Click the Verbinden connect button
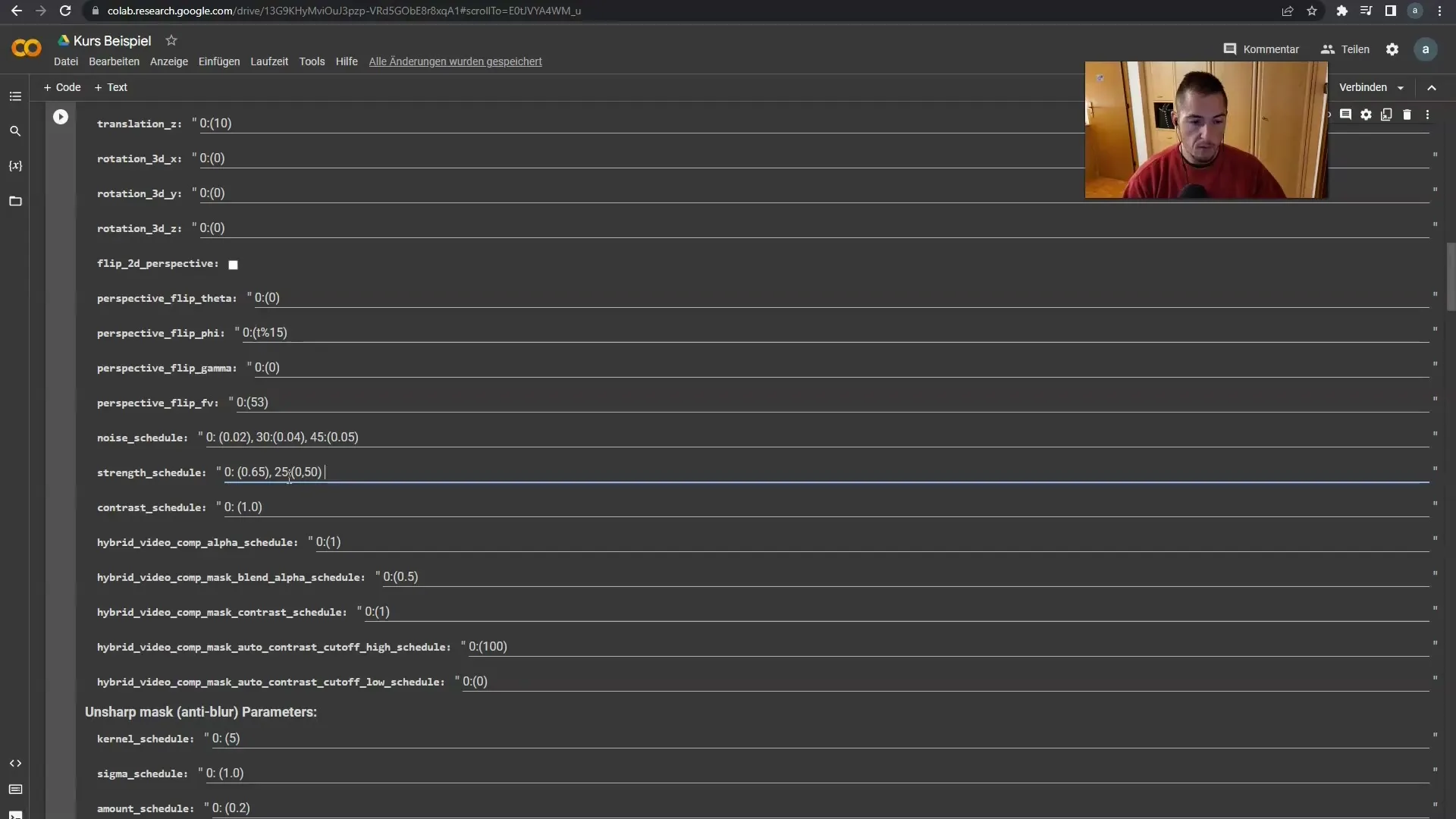Image resolution: width=1456 pixels, height=819 pixels. (1363, 87)
